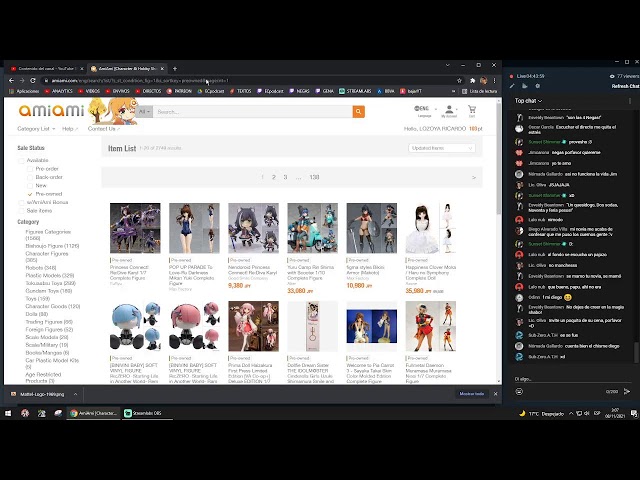Go to results page 2
The image size is (640, 480).
[x=273, y=177]
